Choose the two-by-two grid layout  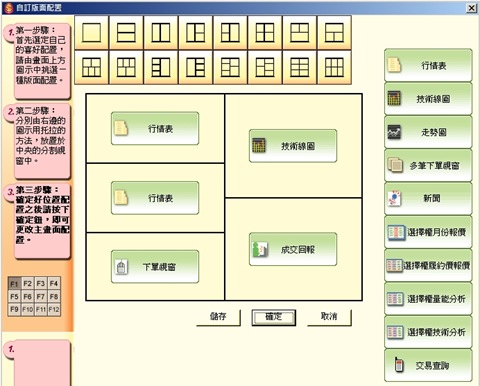click(x=265, y=33)
